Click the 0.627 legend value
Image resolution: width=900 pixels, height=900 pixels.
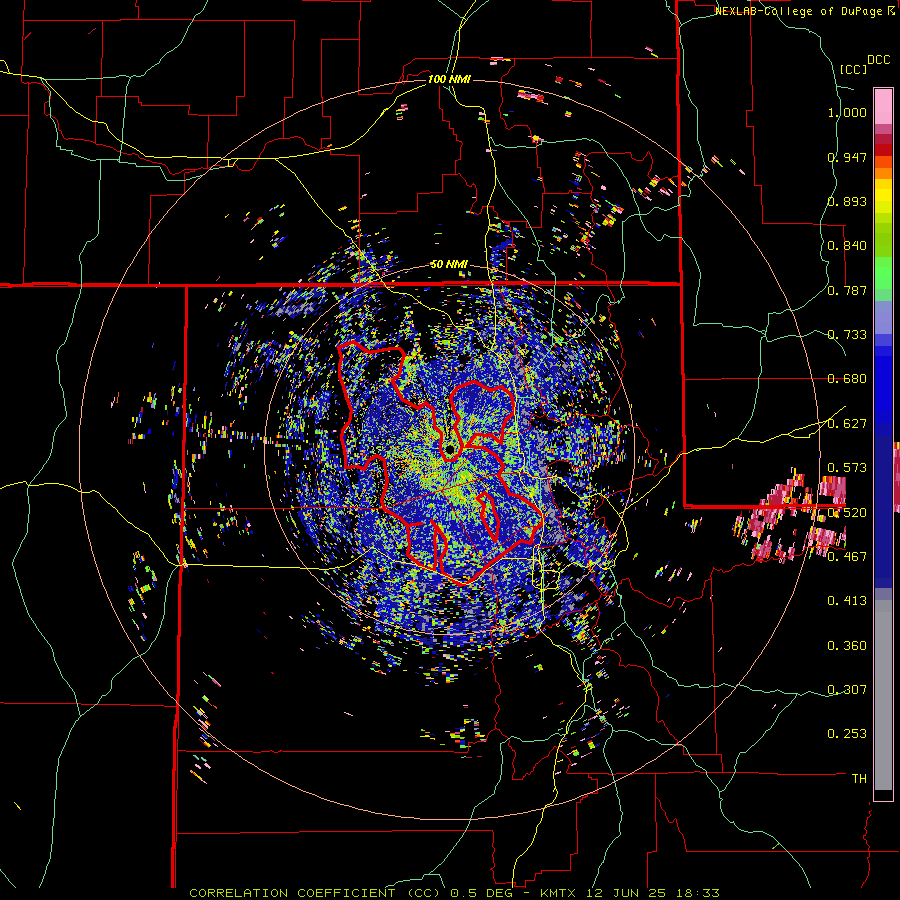point(847,424)
